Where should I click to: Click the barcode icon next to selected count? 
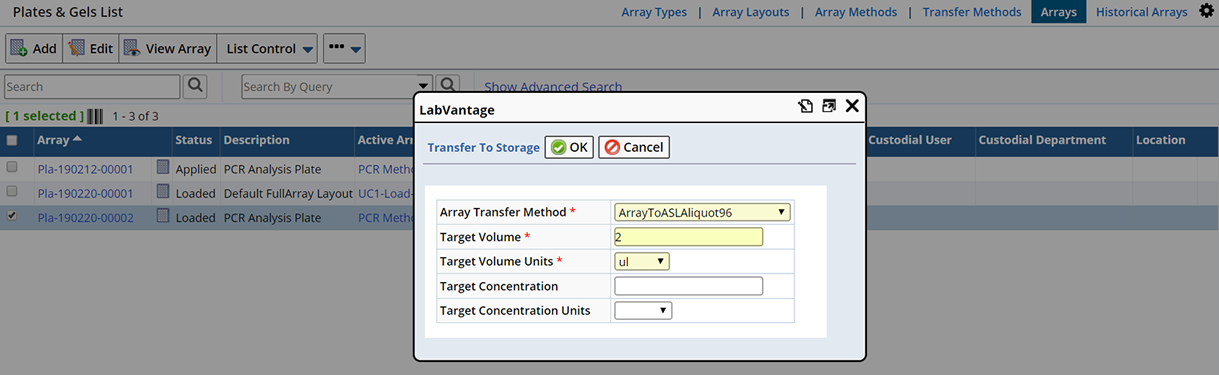(96, 116)
